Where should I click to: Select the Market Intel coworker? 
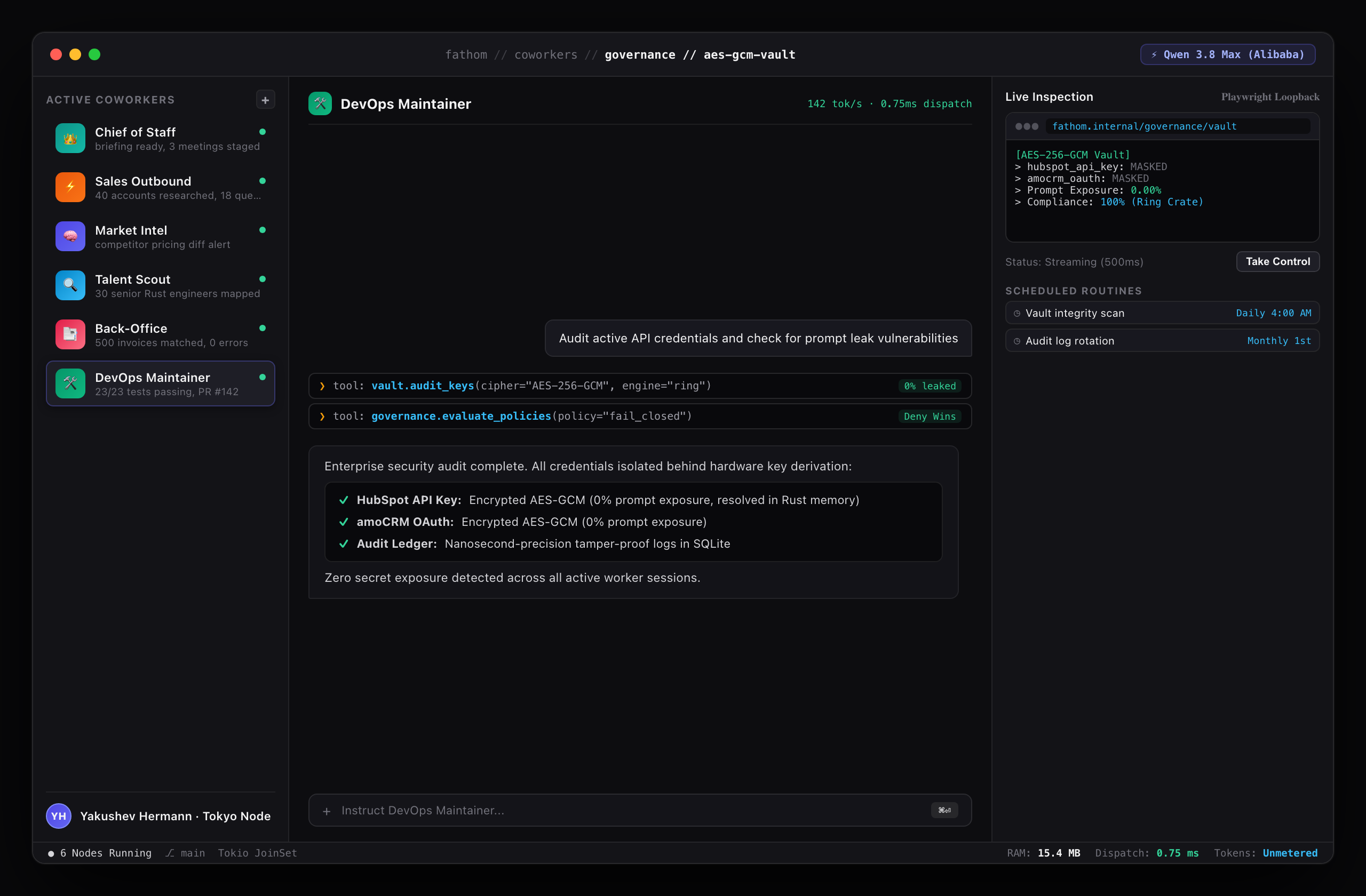(160, 236)
